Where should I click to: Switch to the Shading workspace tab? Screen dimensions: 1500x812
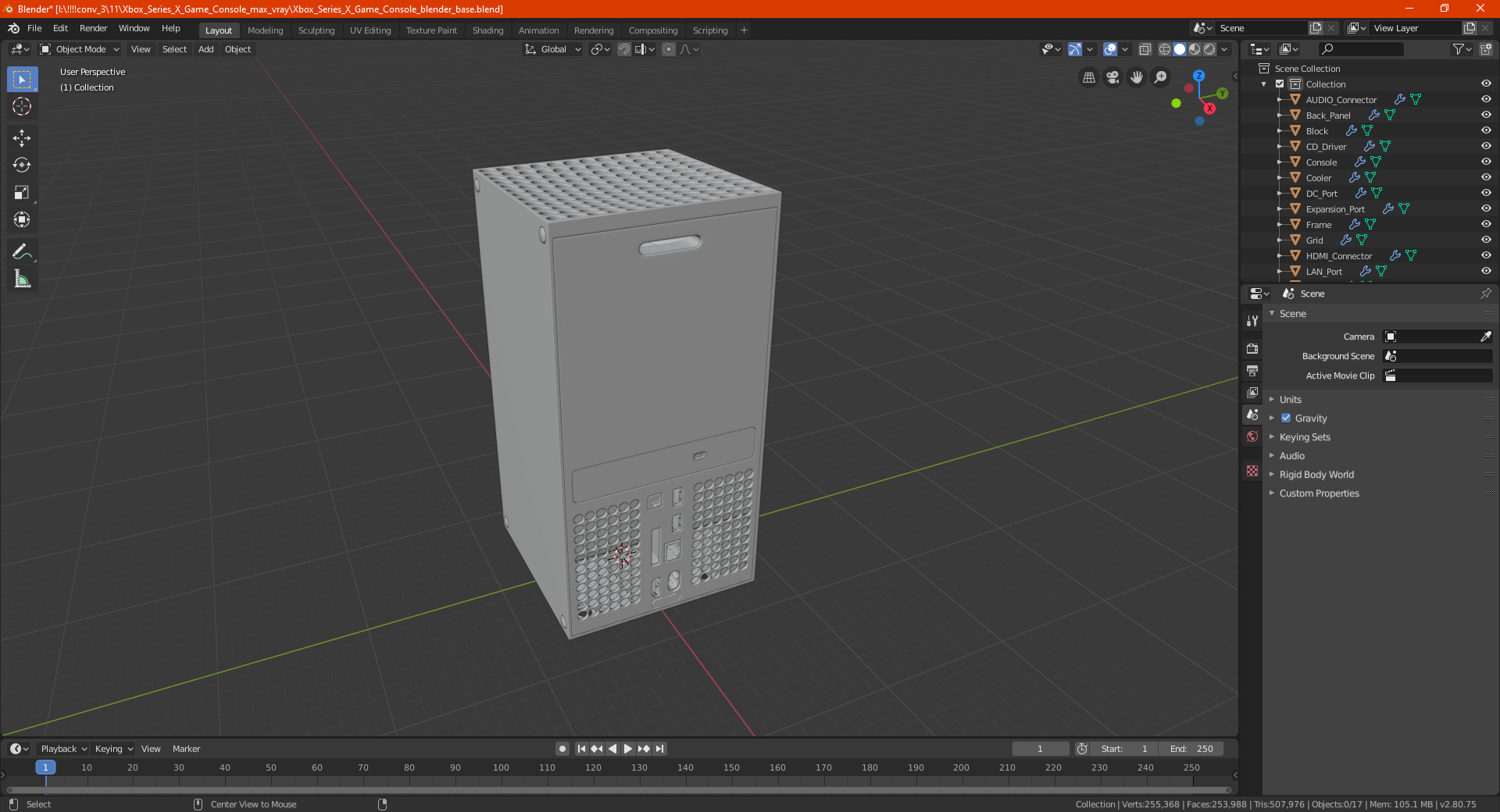487,30
